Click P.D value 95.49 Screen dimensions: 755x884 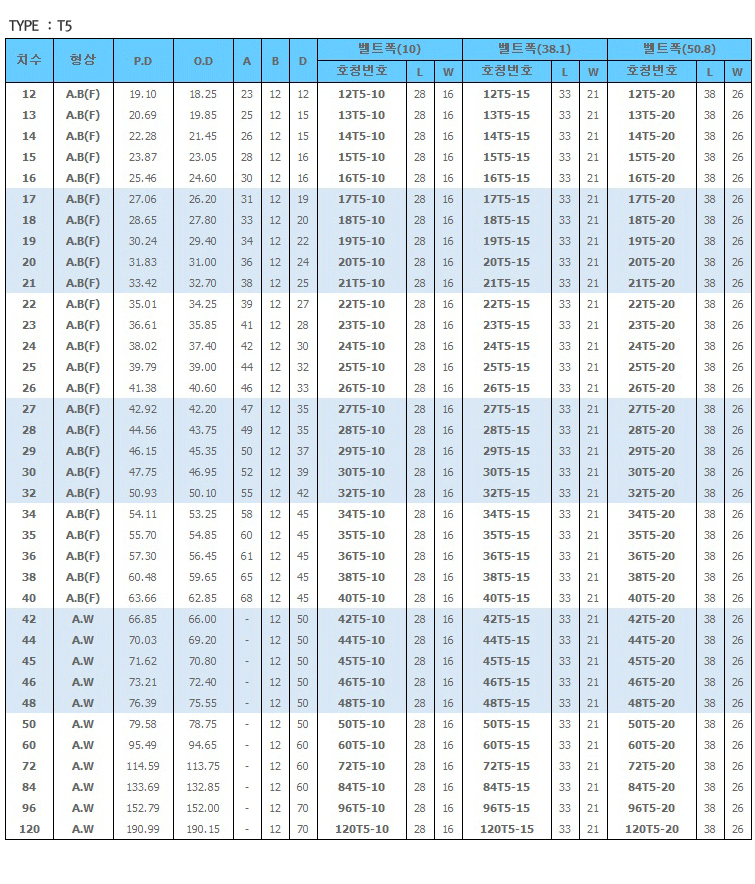pyautogui.click(x=143, y=745)
